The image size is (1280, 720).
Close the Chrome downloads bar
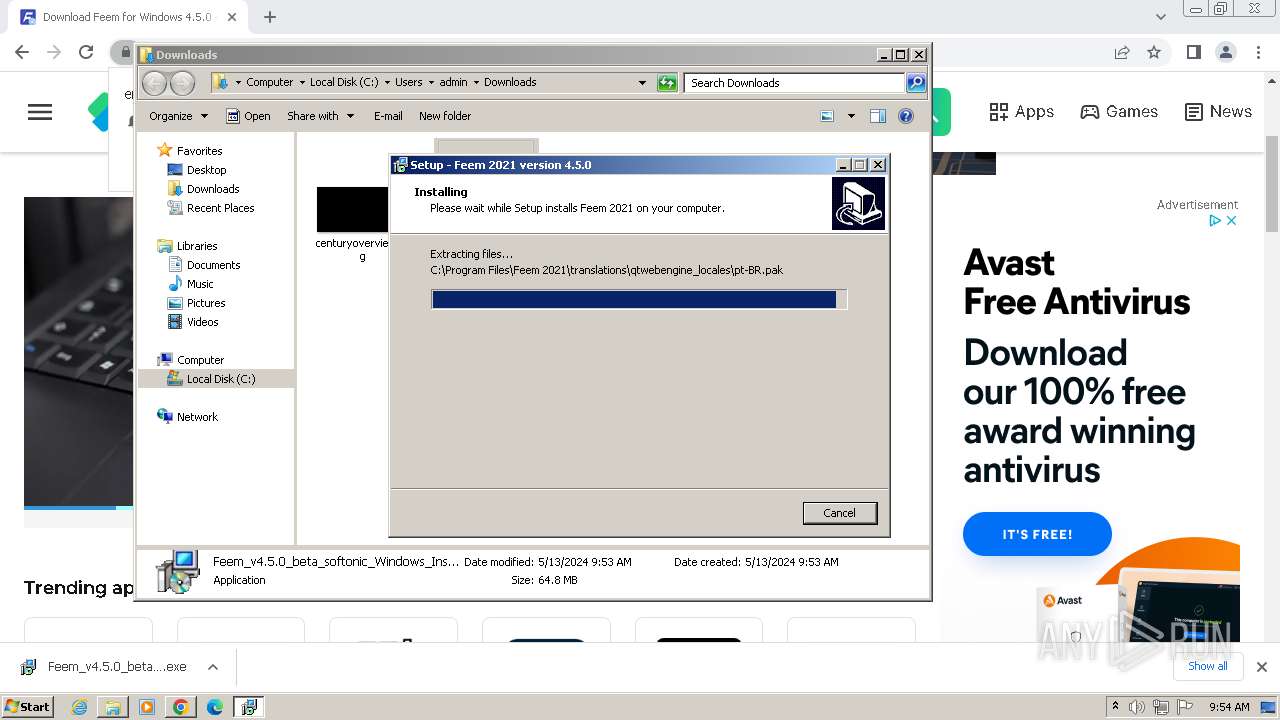coord(1262,667)
